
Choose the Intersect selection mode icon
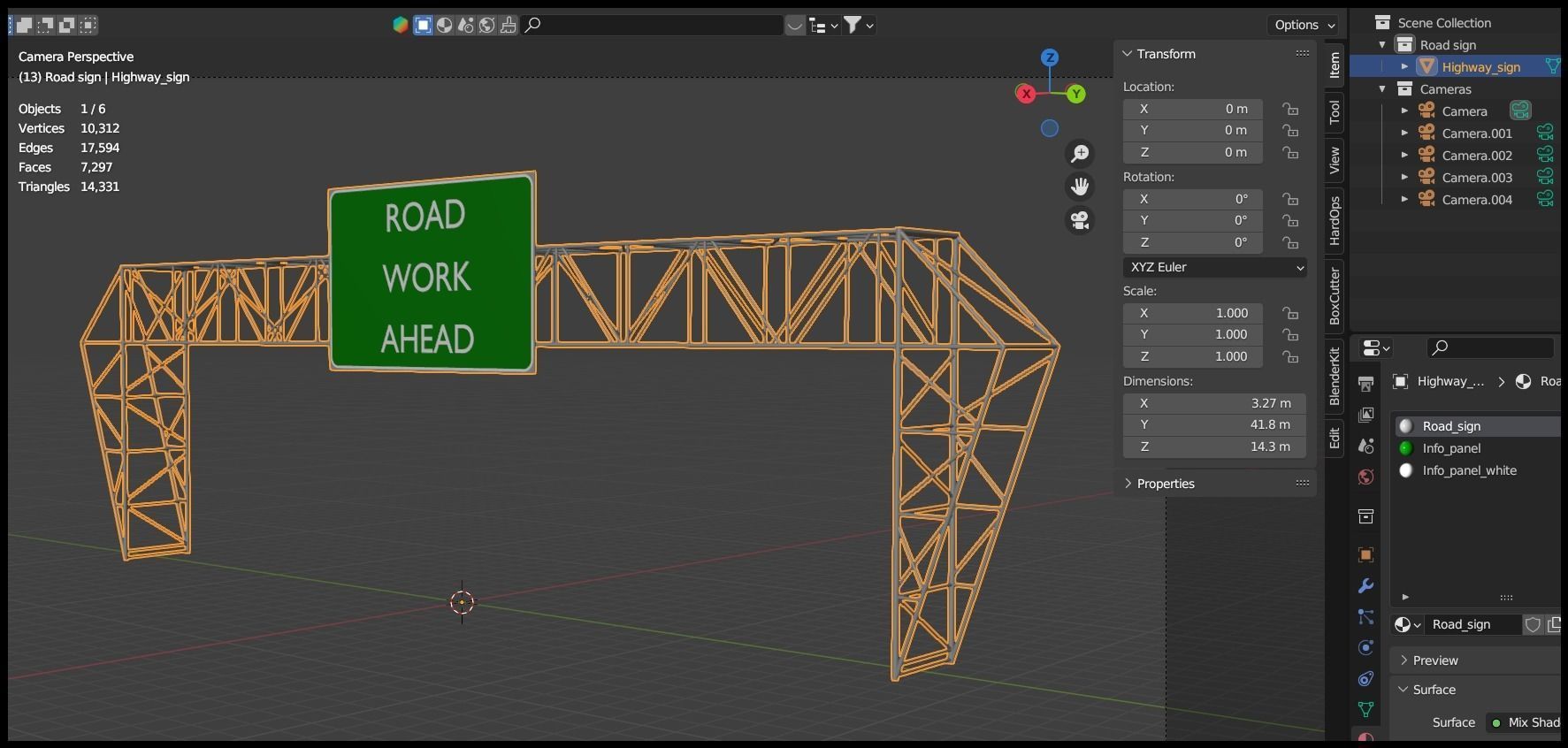point(88,25)
